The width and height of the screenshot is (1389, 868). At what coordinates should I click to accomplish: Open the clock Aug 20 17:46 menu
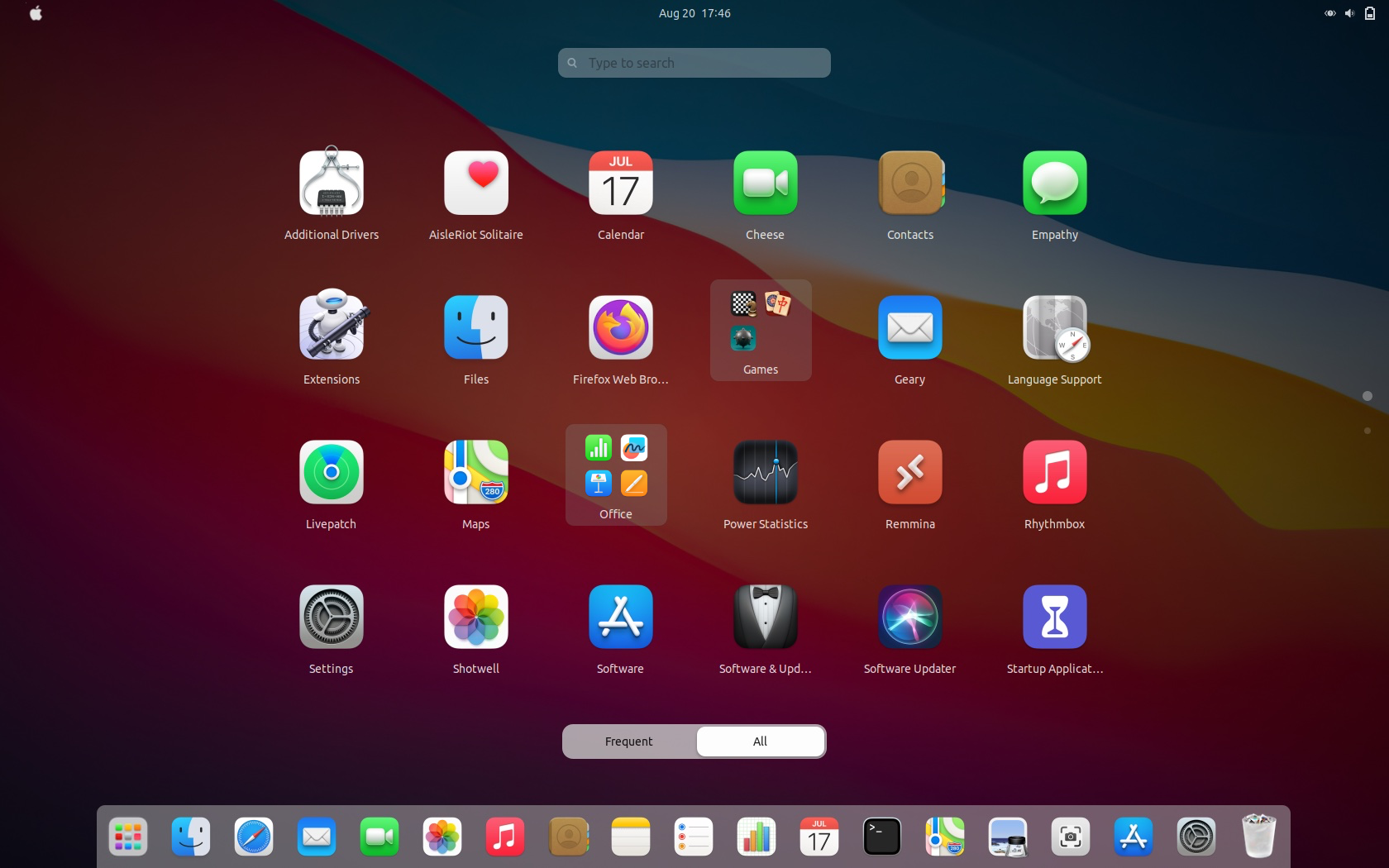click(x=694, y=13)
